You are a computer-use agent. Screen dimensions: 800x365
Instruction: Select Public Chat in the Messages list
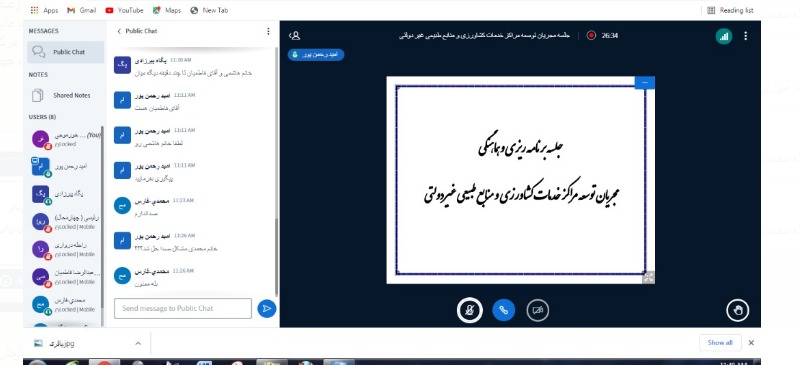pos(65,52)
